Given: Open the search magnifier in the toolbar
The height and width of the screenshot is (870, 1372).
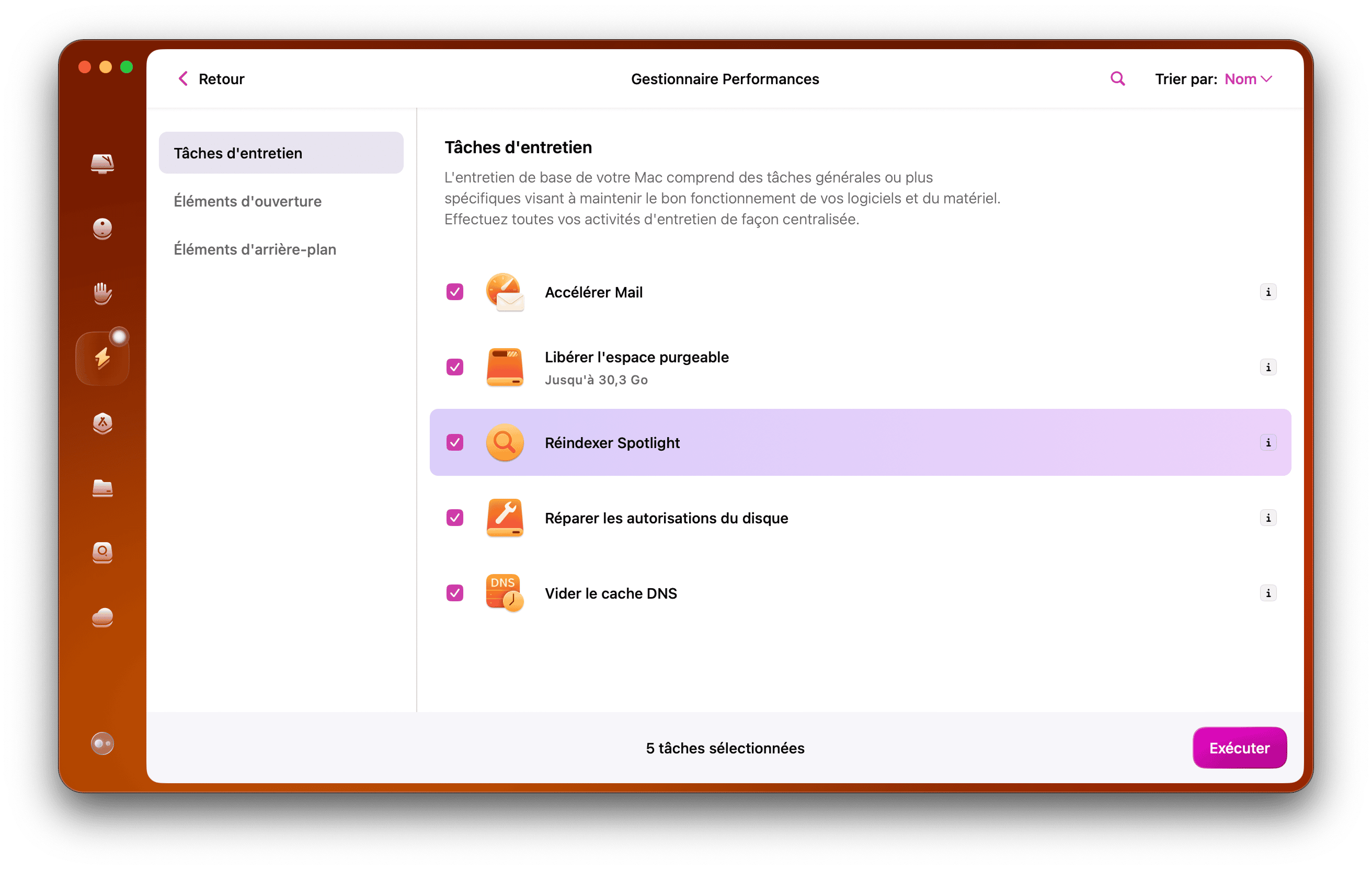Looking at the screenshot, I should click(1117, 78).
